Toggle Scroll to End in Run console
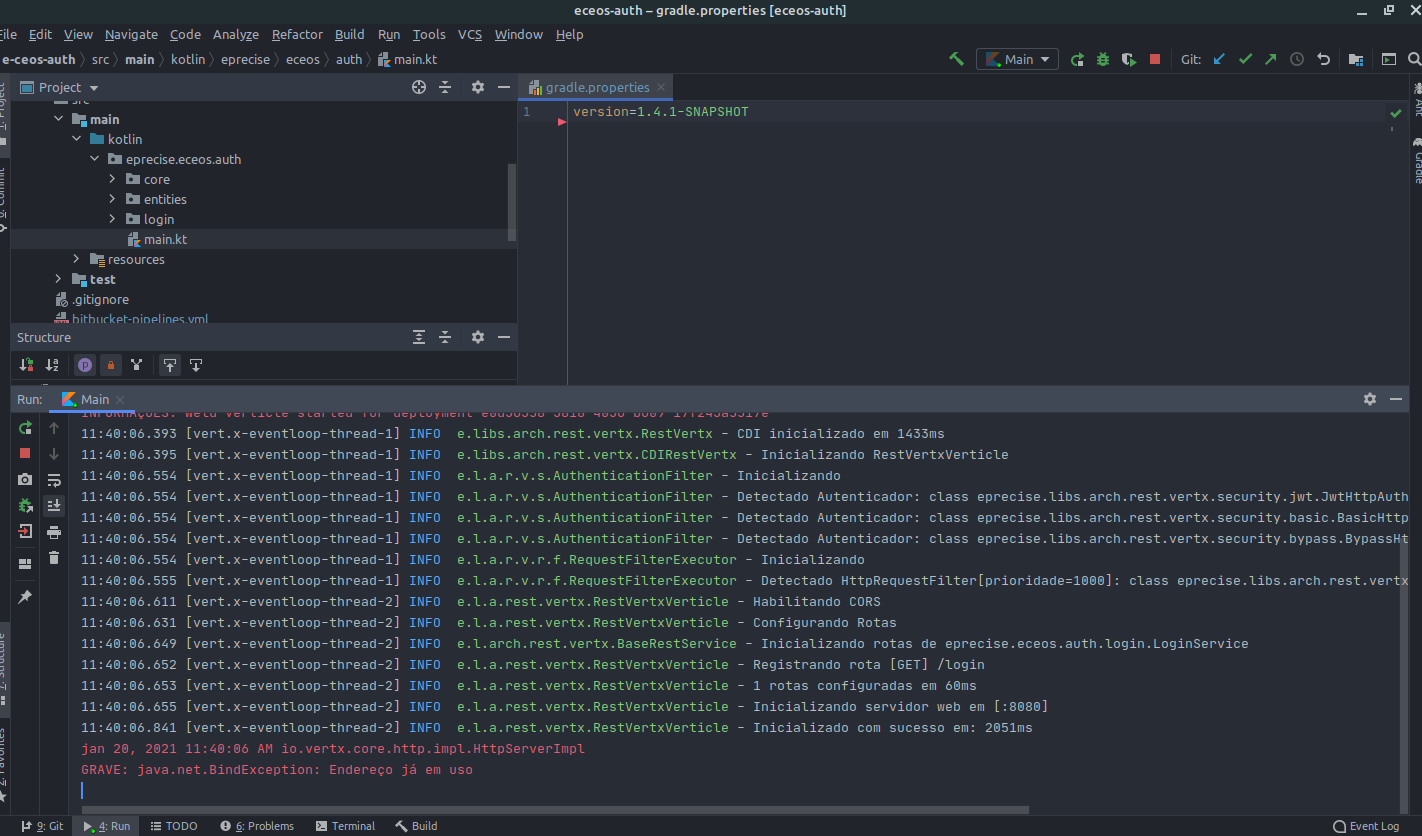 pos(54,506)
